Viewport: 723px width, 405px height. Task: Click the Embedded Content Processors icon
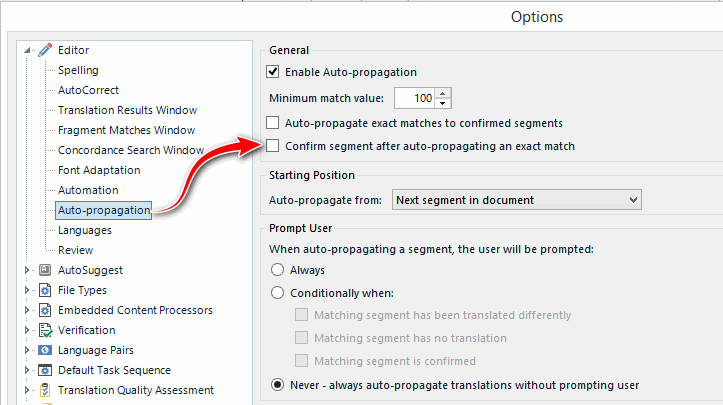tap(45, 310)
